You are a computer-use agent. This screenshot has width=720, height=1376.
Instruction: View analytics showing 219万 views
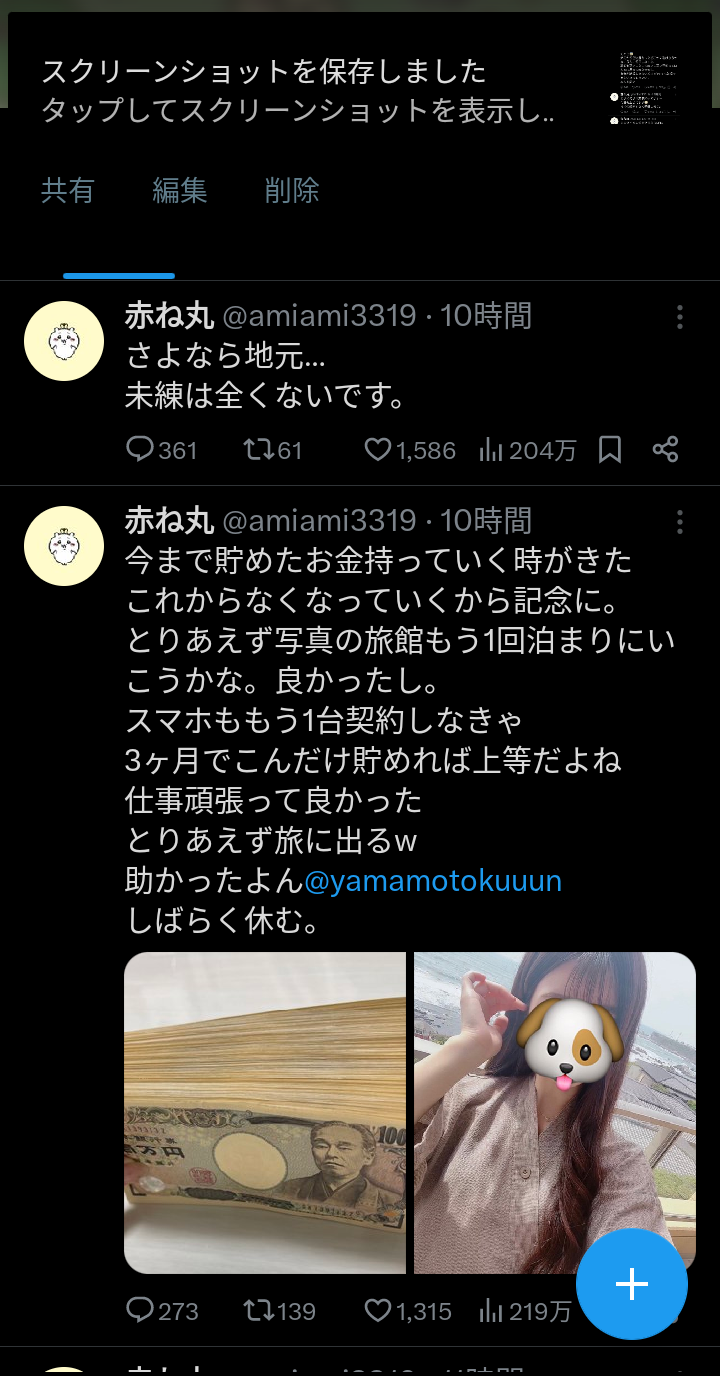(x=525, y=1310)
